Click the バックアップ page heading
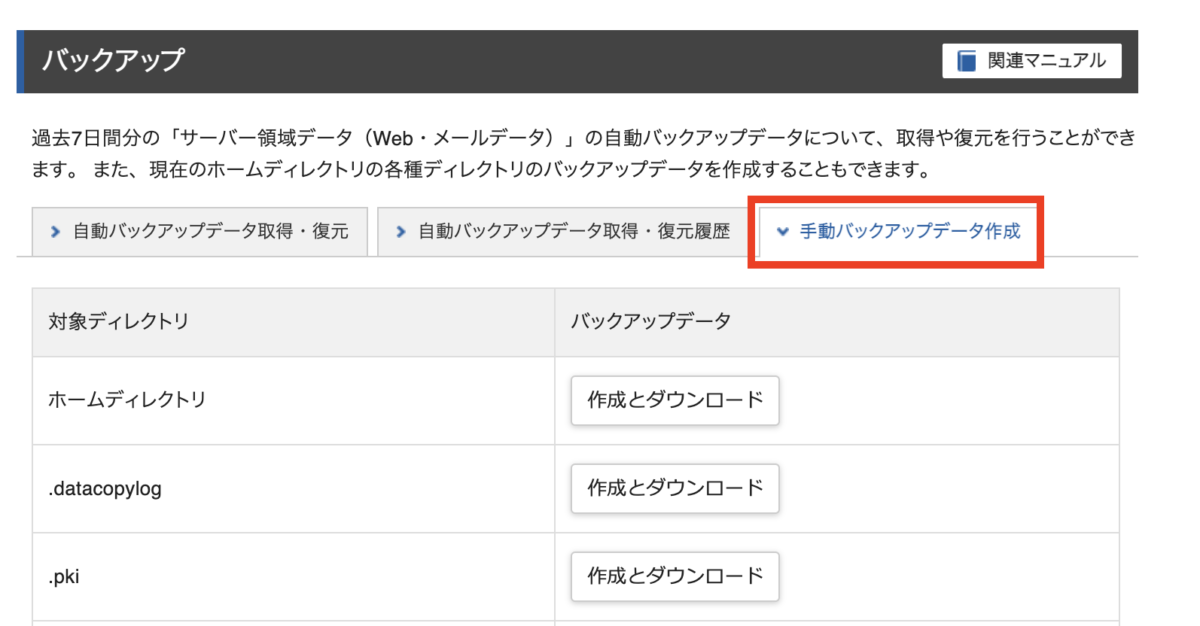The image size is (1200, 626). click(x=113, y=60)
